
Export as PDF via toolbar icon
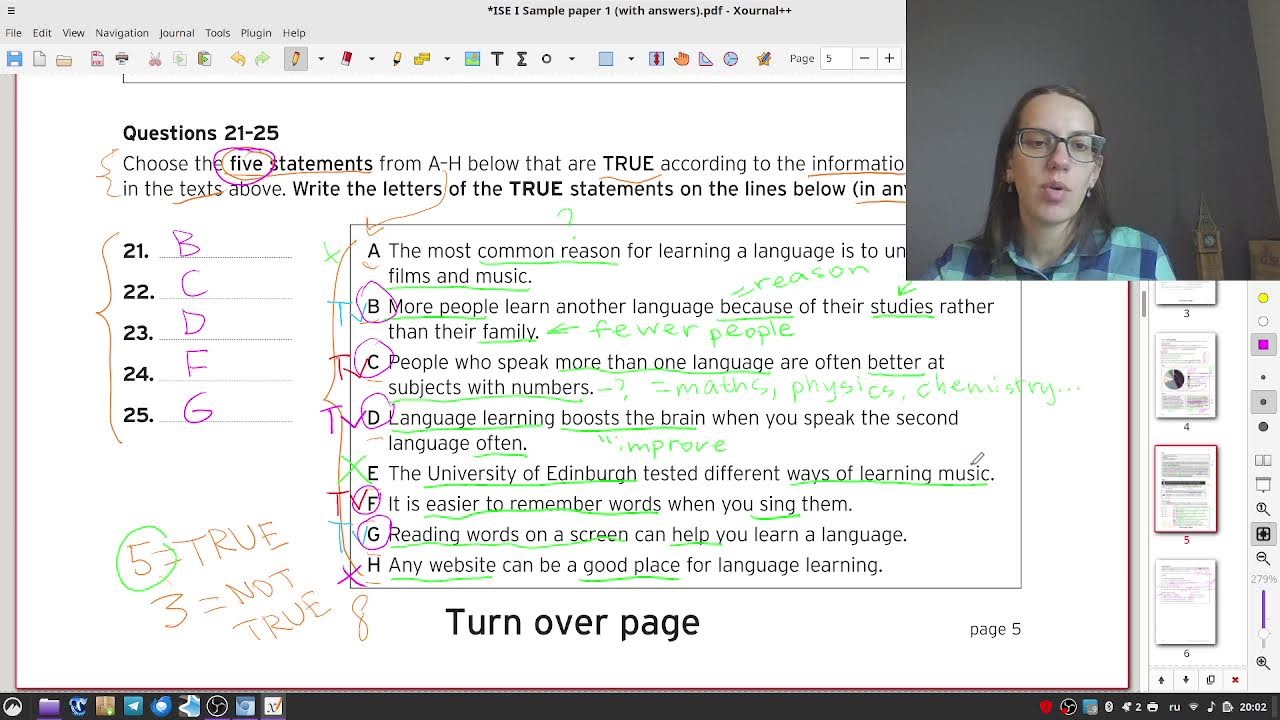point(97,59)
